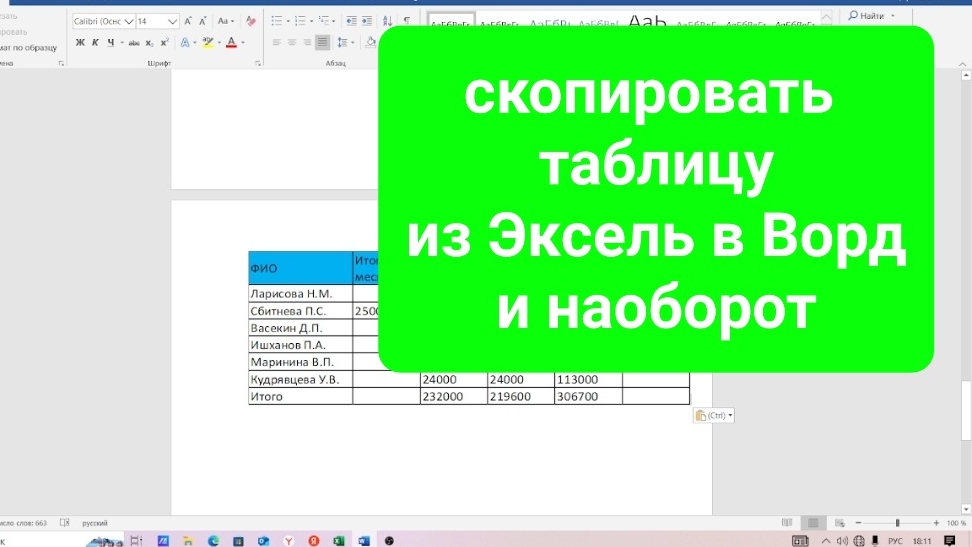The height and width of the screenshot is (547, 972).
Task: Insert multilevel list
Action: click(x=324, y=21)
